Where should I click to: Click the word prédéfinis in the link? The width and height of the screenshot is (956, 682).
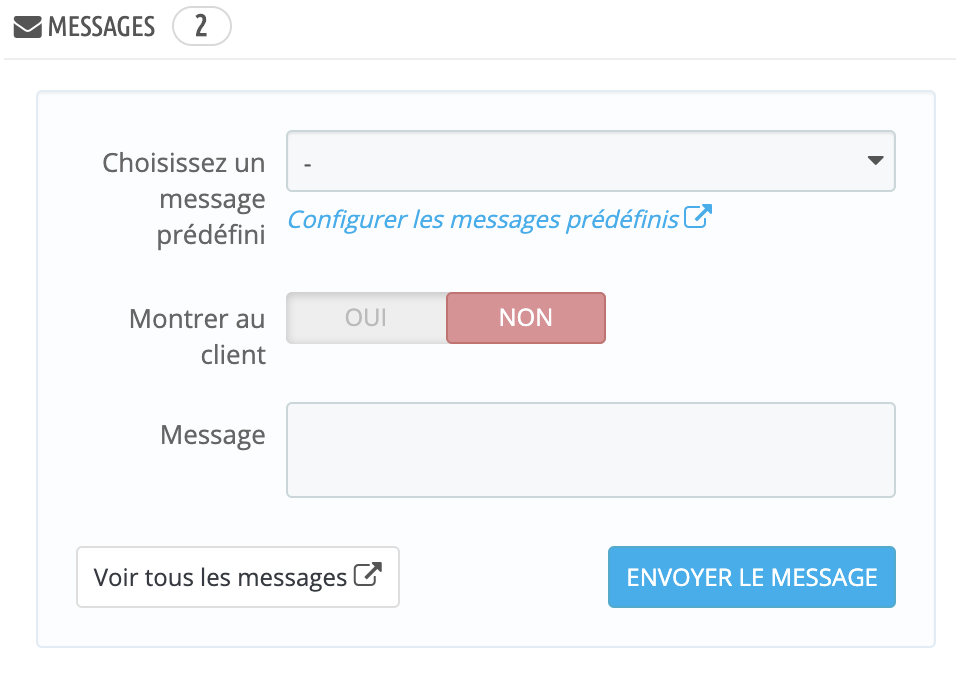[622, 220]
